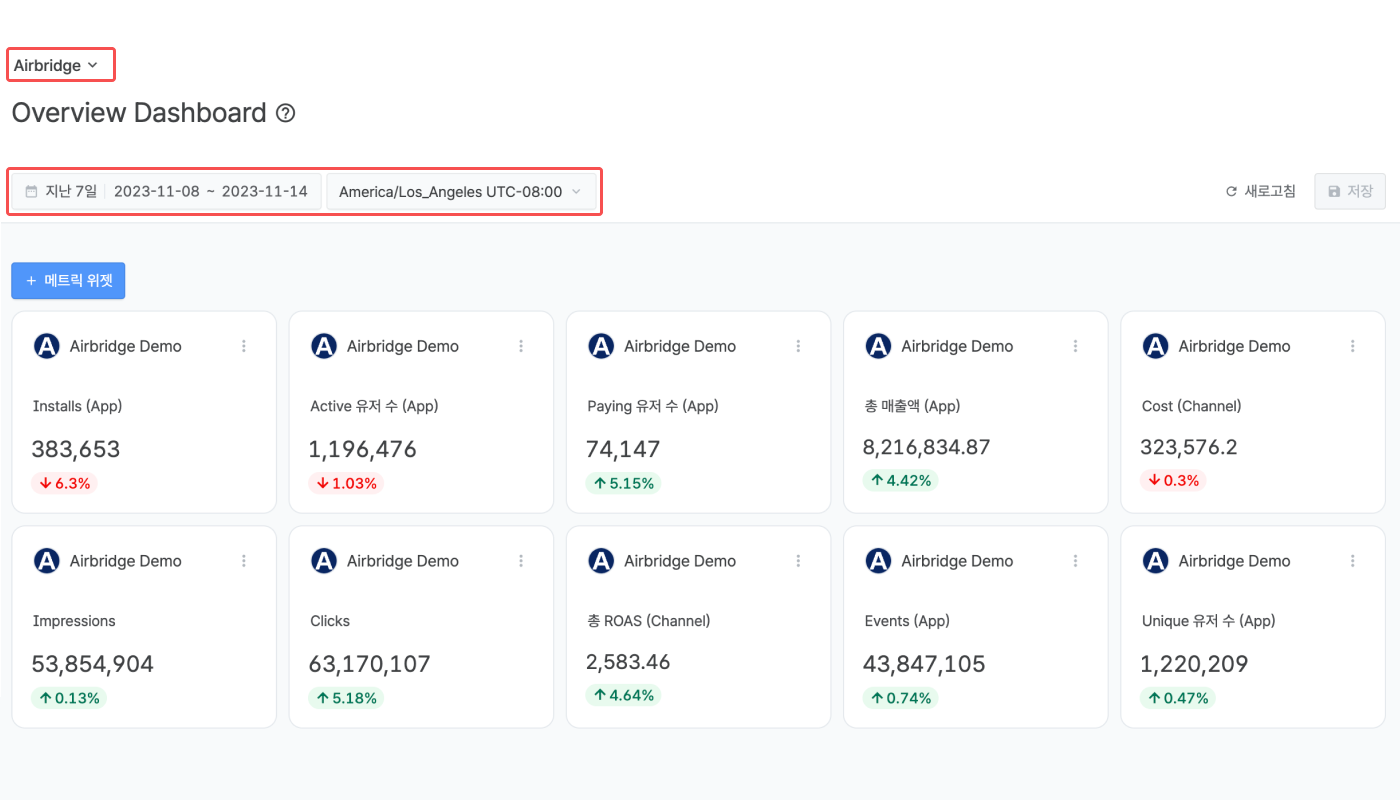Open the more options menu on Clicks card

click(521, 561)
